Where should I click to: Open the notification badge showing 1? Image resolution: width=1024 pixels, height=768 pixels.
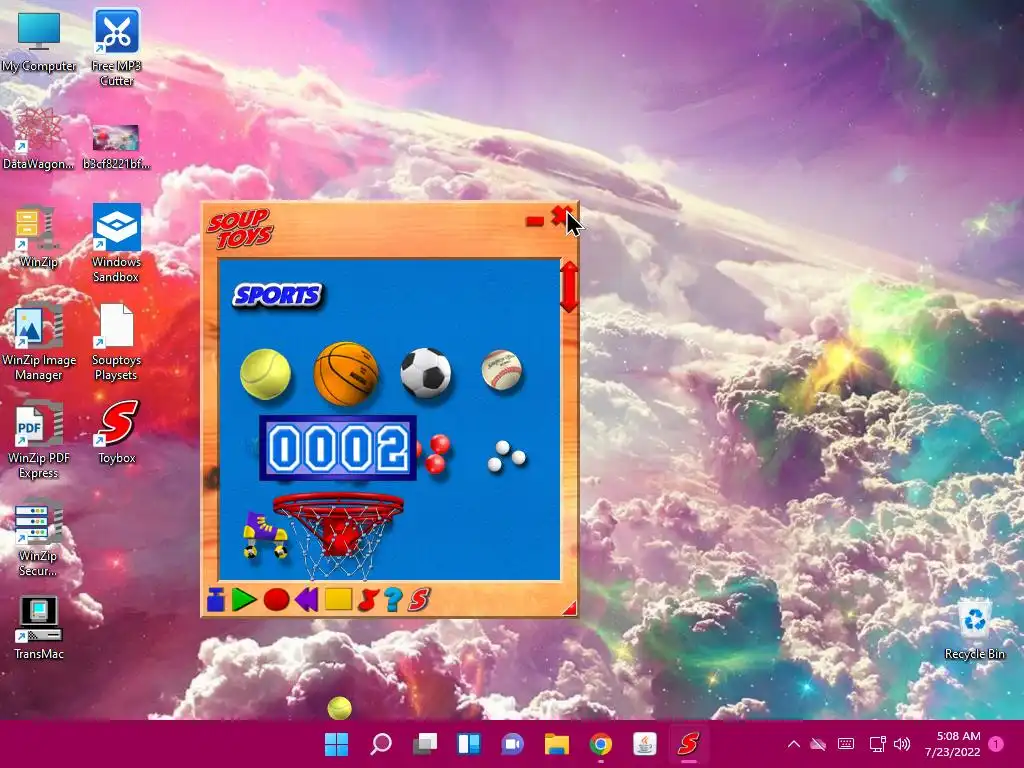coord(996,744)
